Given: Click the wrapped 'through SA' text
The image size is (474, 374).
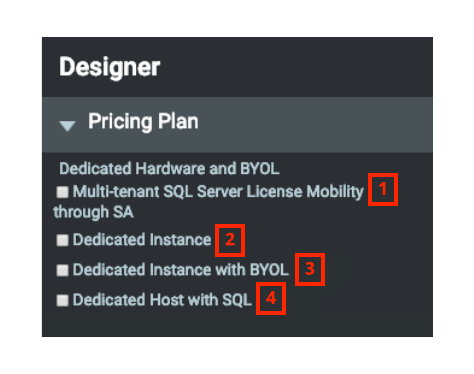Looking at the screenshot, I should pos(93,212).
